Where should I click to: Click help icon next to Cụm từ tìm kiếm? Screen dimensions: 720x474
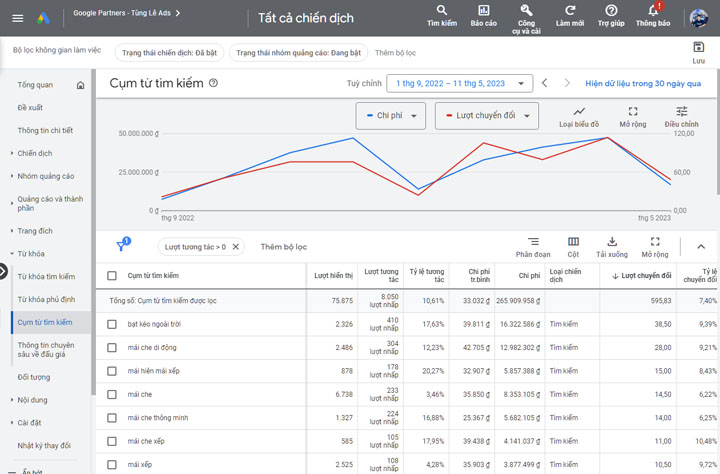tap(214, 83)
